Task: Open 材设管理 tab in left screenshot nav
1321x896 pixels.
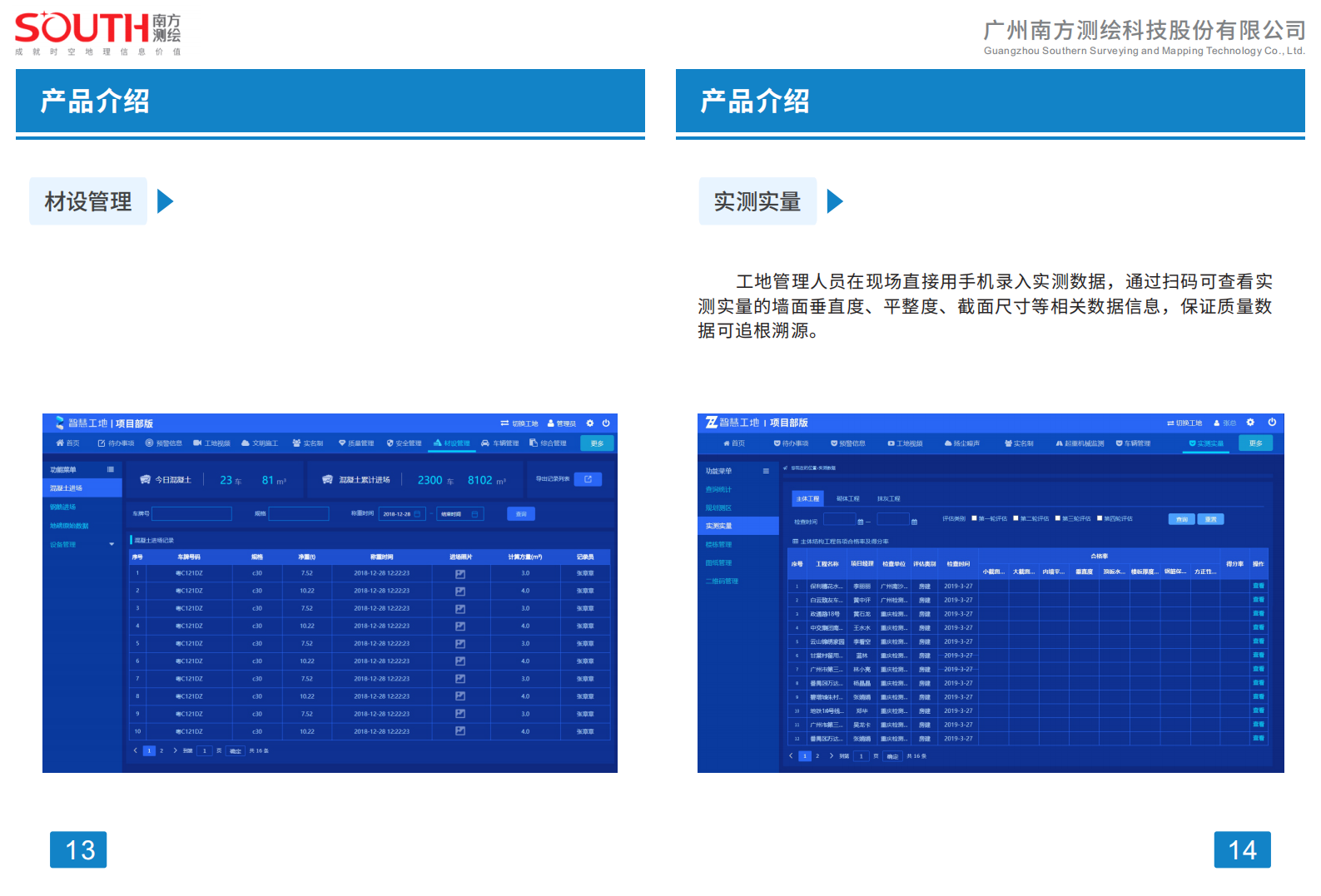Action: (451, 443)
